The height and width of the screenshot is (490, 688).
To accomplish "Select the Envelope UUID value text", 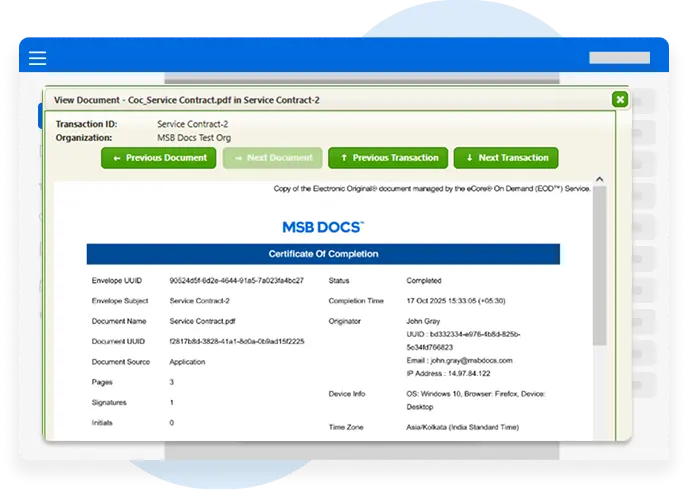I will click(x=236, y=281).
